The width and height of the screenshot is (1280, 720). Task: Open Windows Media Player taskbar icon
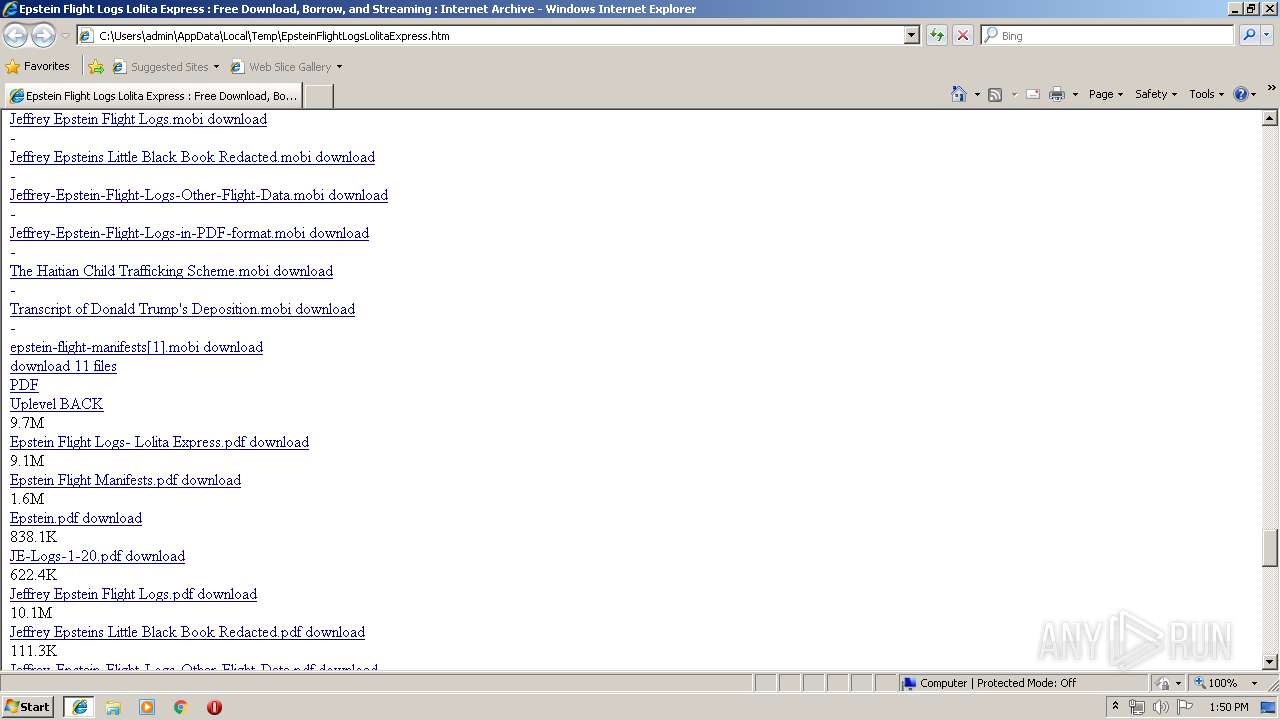pyautogui.click(x=147, y=707)
